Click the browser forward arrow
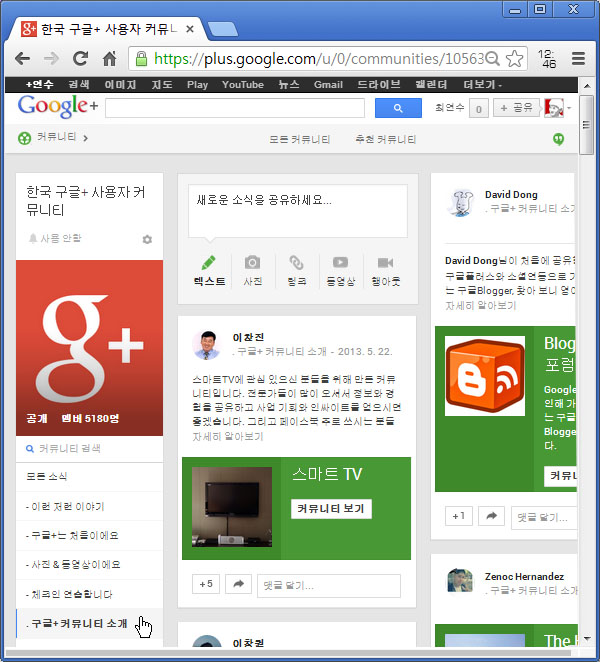This screenshot has height=662, width=600. 51,59
